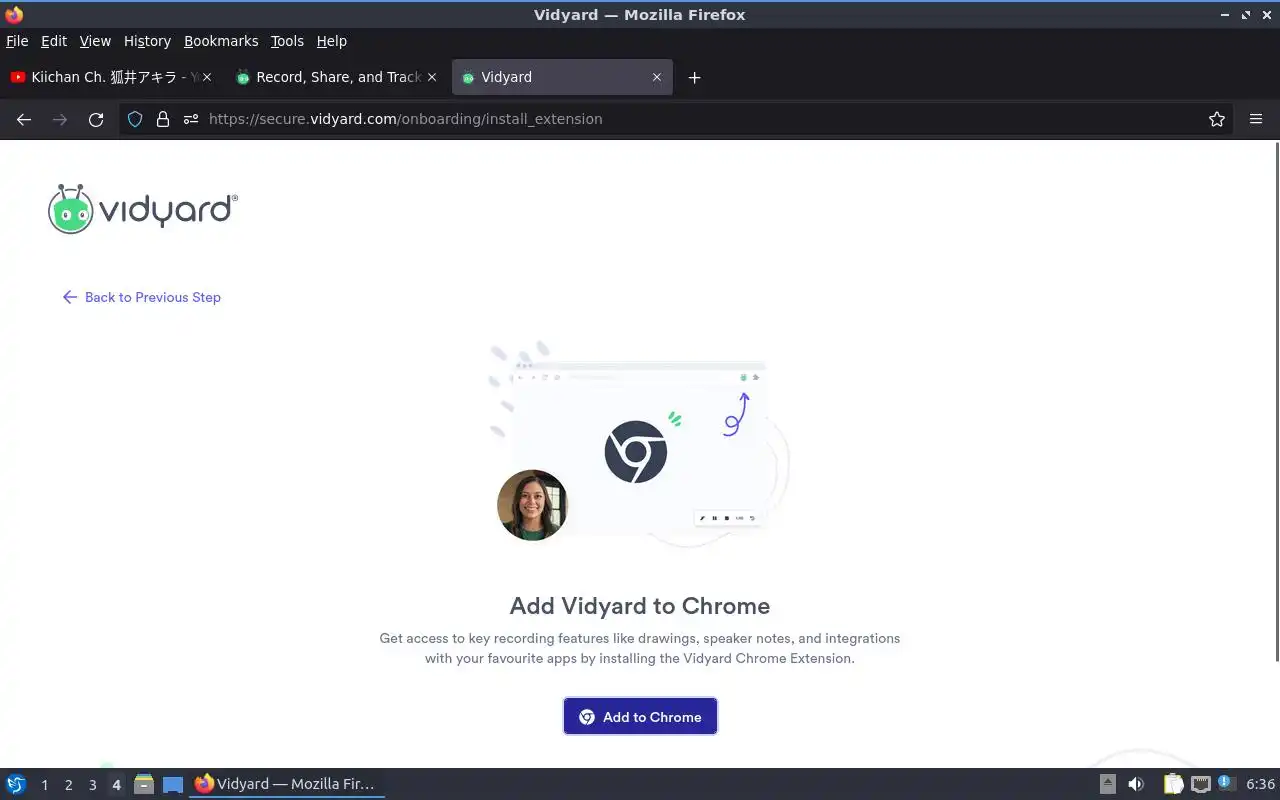The height and width of the screenshot is (800, 1280).
Task: Open the update notification tray icon
Action: click(1225, 783)
